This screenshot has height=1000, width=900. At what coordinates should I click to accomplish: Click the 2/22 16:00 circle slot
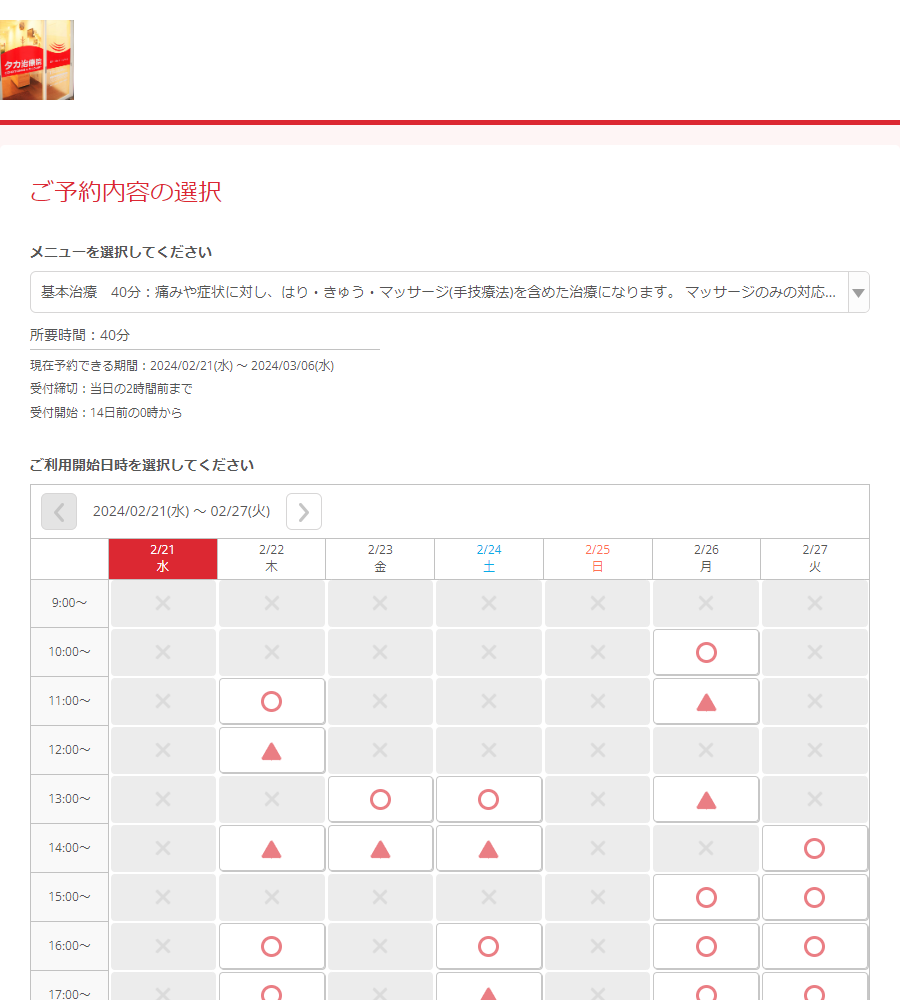point(271,946)
